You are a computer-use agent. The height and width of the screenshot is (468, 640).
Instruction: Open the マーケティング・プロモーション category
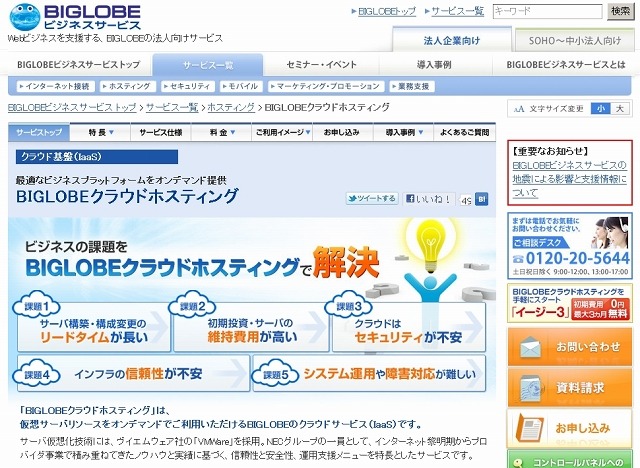click(326, 86)
